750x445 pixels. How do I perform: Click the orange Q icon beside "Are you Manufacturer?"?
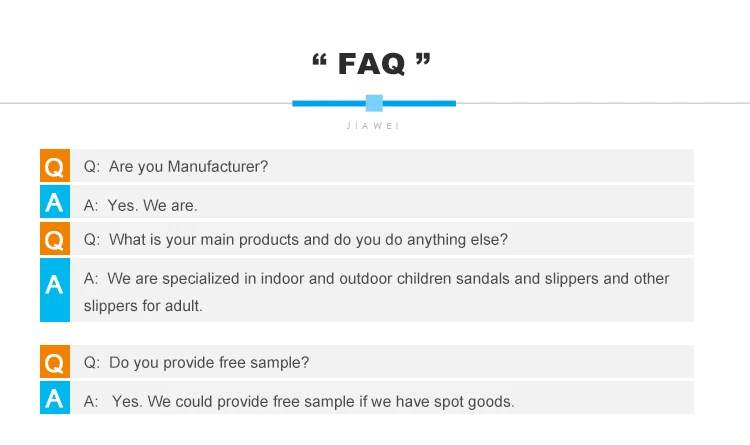pos(55,166)
